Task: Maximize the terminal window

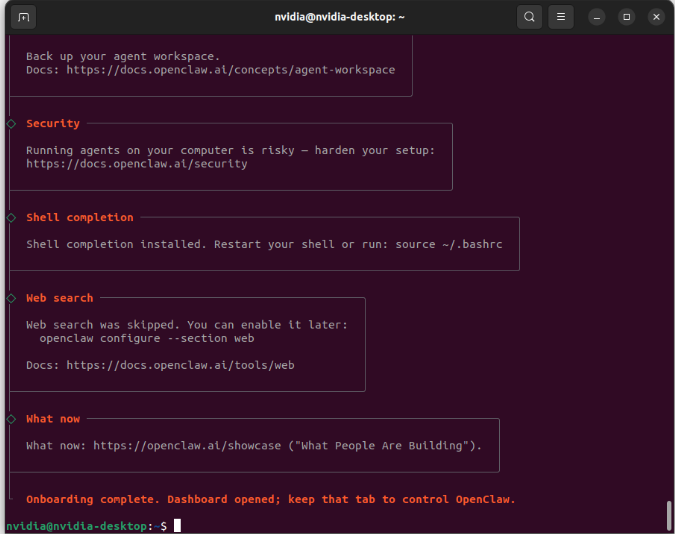Action: click(x=626, y=17)
